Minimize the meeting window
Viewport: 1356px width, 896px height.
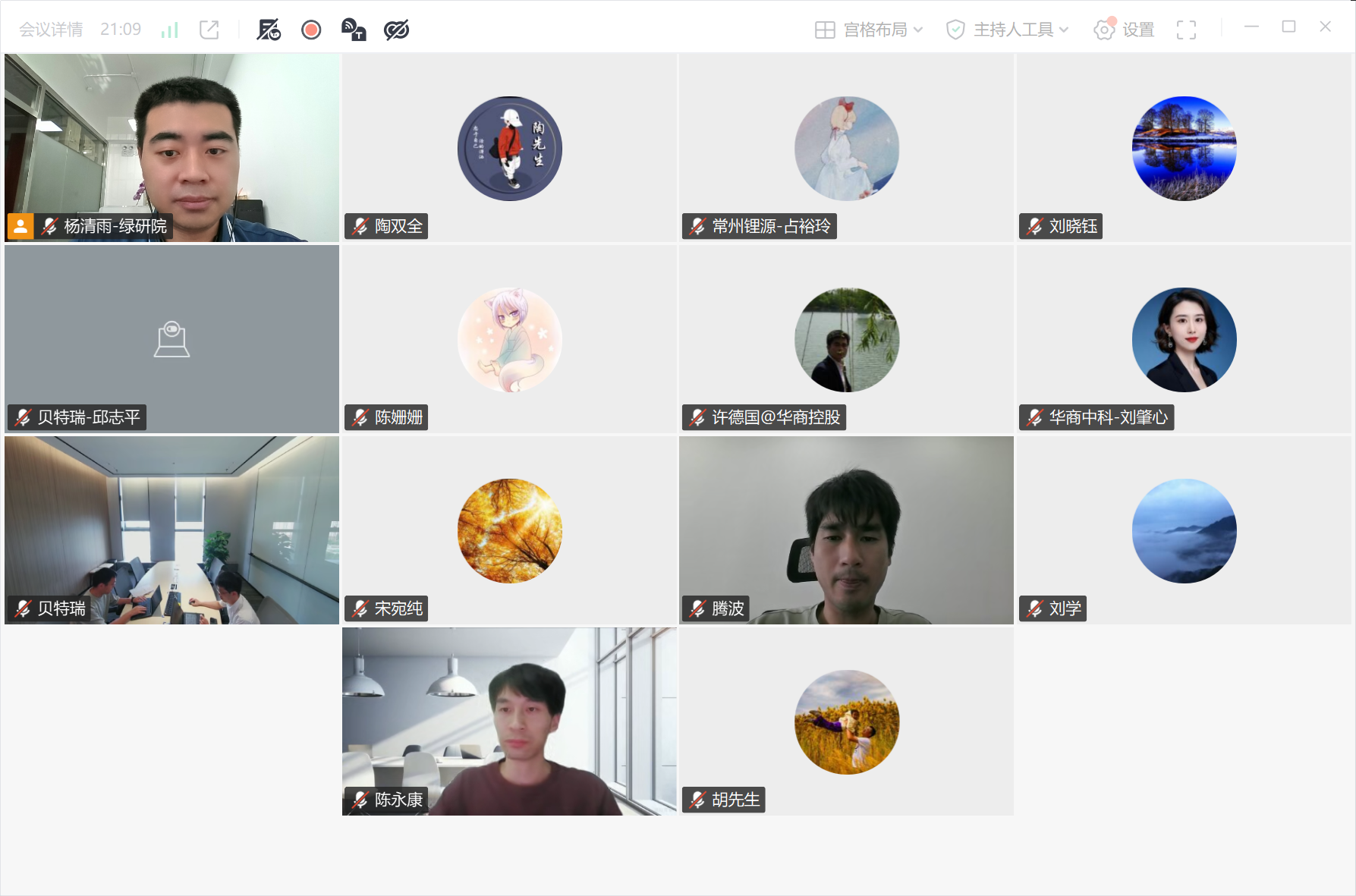pyautogui.click(x=1252, y=27)
